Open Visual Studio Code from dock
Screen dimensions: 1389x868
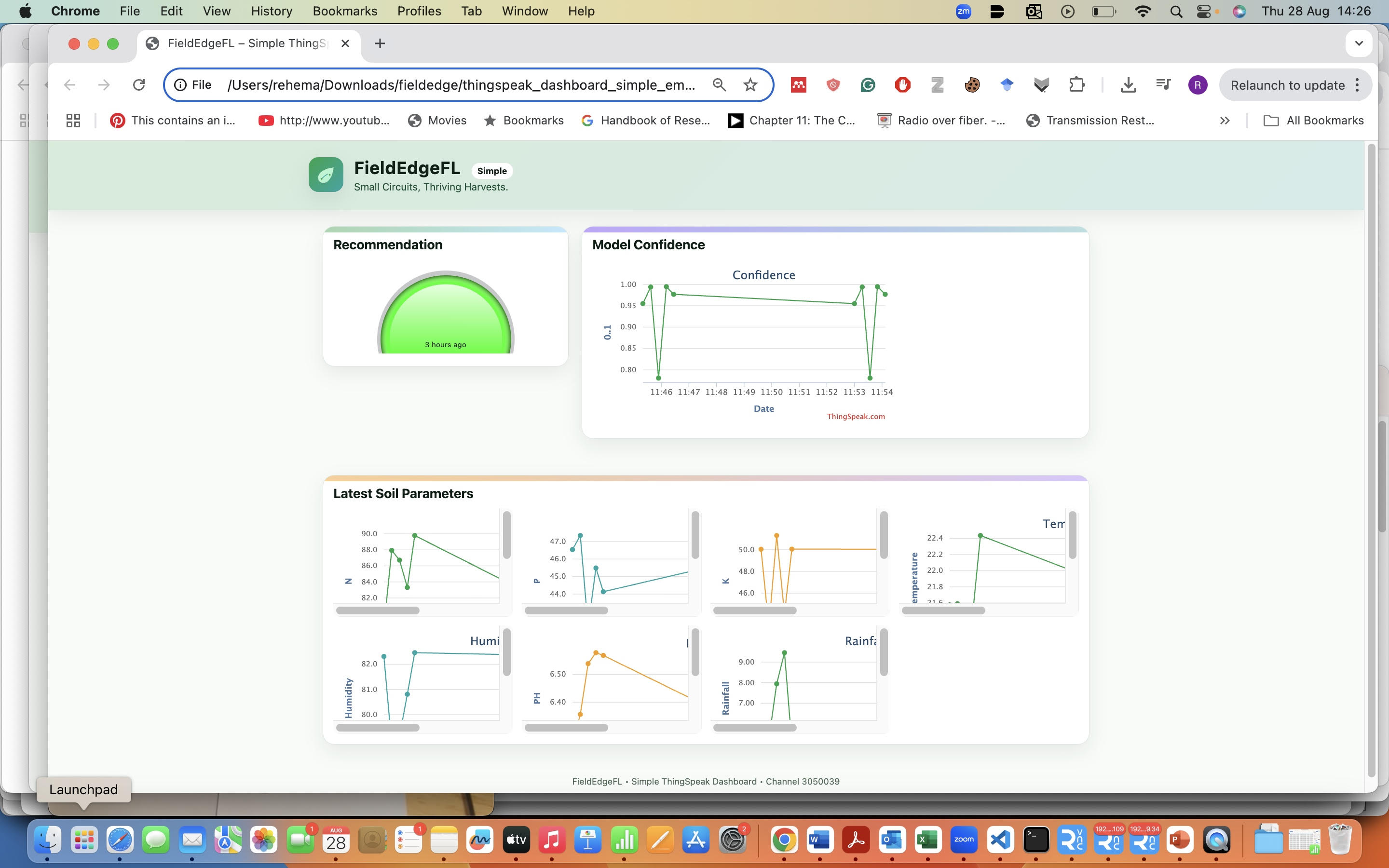pos(1000,840)
